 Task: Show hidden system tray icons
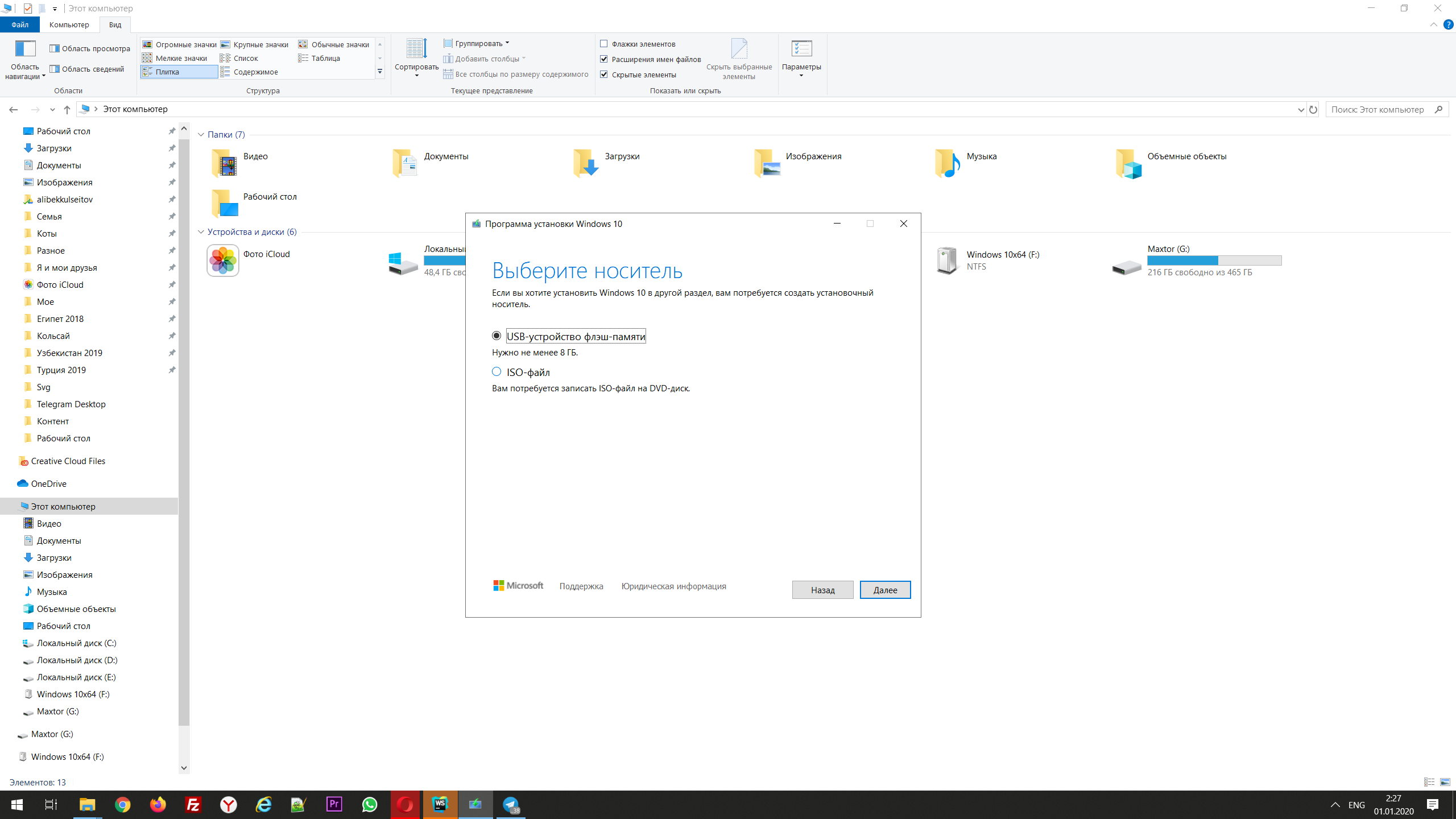1335,805
